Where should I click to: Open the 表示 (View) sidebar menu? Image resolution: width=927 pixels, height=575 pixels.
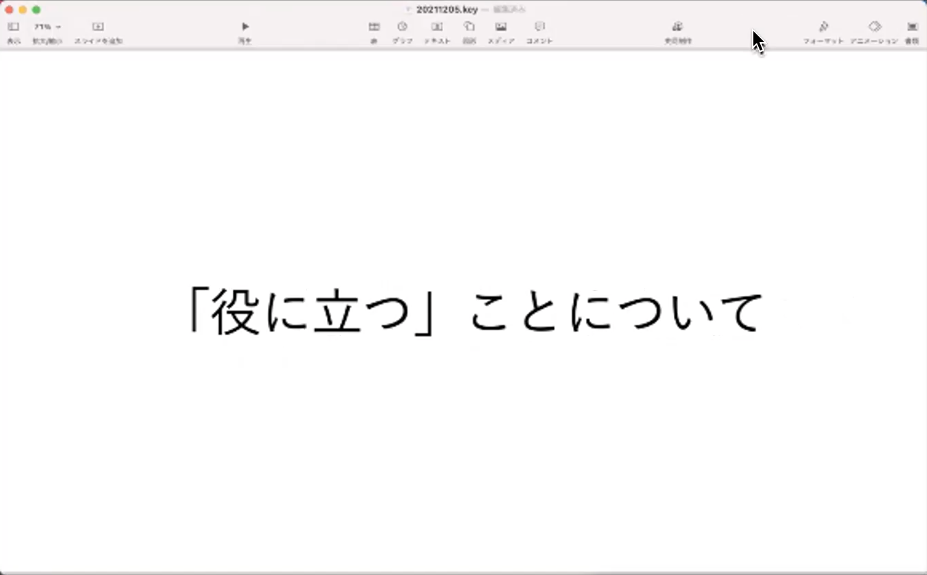pos(13,33)
